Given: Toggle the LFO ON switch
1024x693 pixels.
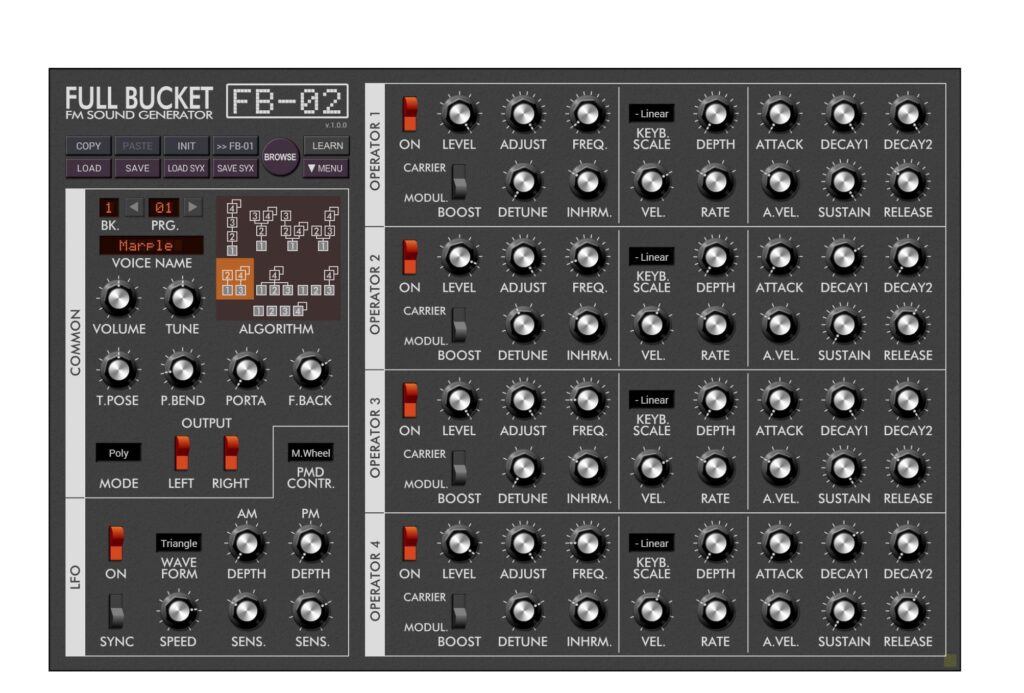Looking at the screenshot, I should (x=116, y=543).
